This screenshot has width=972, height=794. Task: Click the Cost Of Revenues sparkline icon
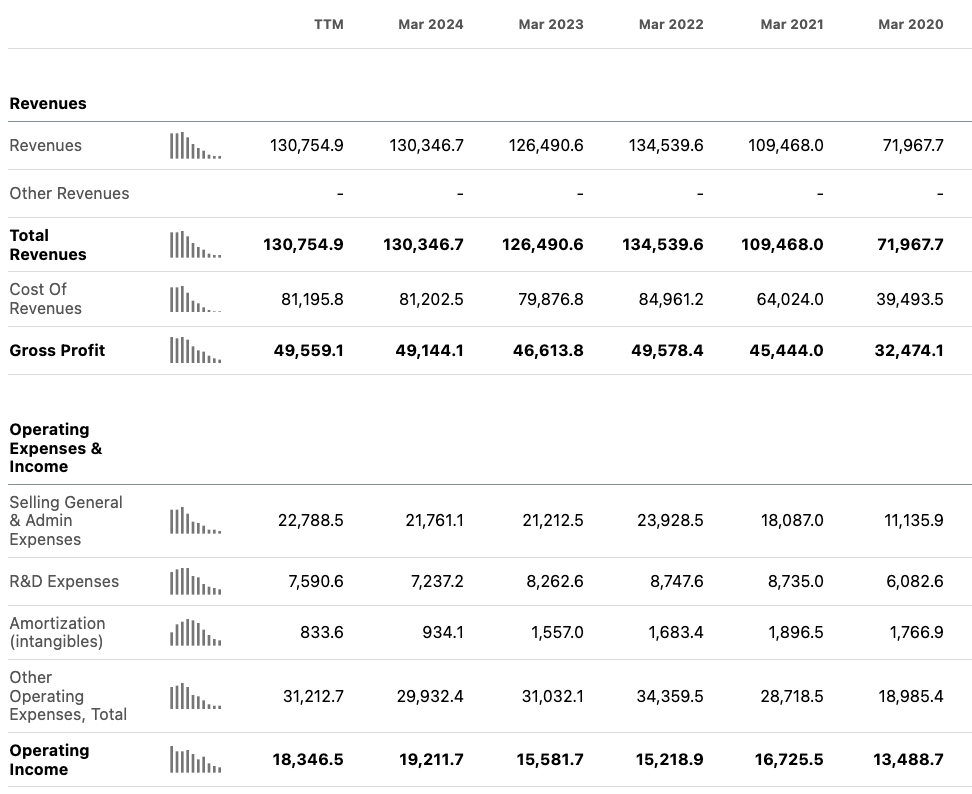195,299
